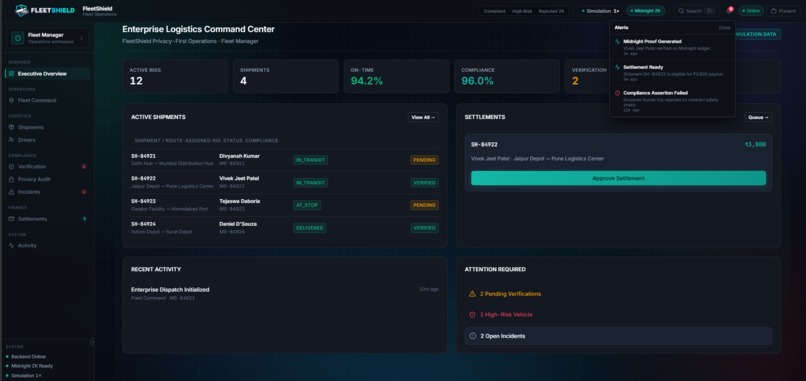Image resolution: width=806 pixels, height=381 pixels.
Task: Collapse the sidebar using edge handle
Action: tap(93, 342)
